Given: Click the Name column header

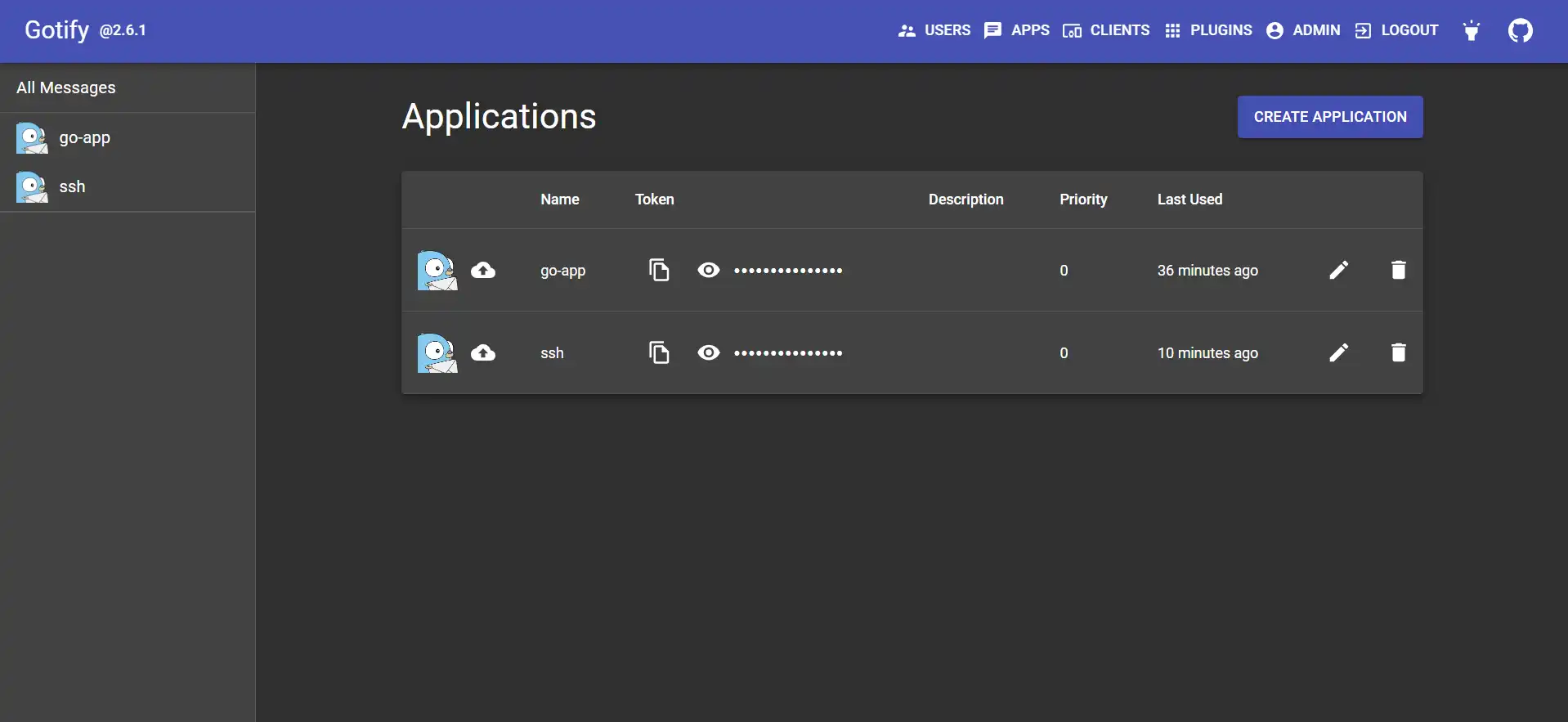Looking at the screenshot, I should tap(559, 200).
